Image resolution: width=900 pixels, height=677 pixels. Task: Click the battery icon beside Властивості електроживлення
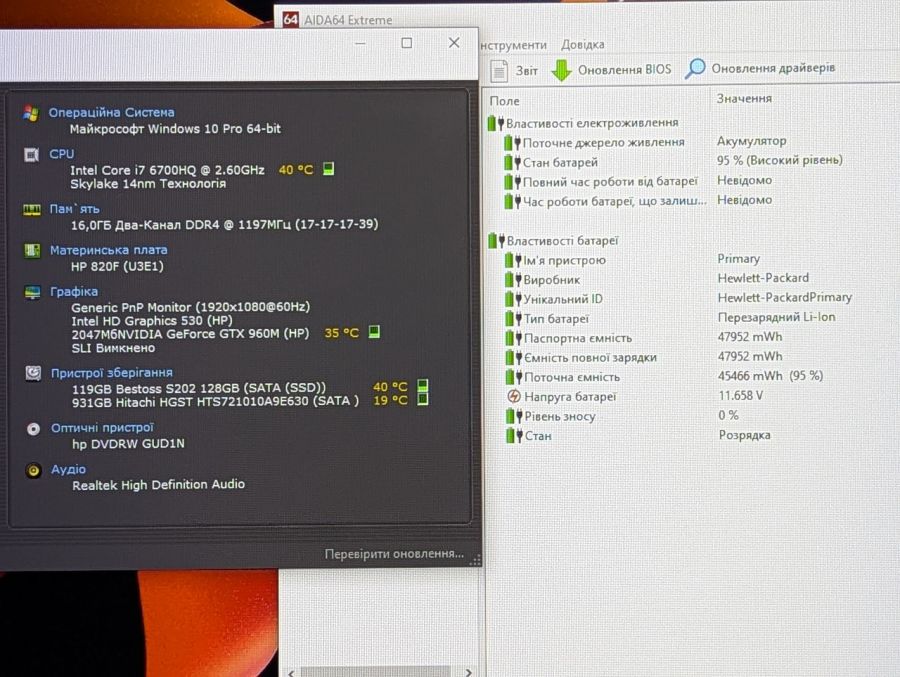496,123
